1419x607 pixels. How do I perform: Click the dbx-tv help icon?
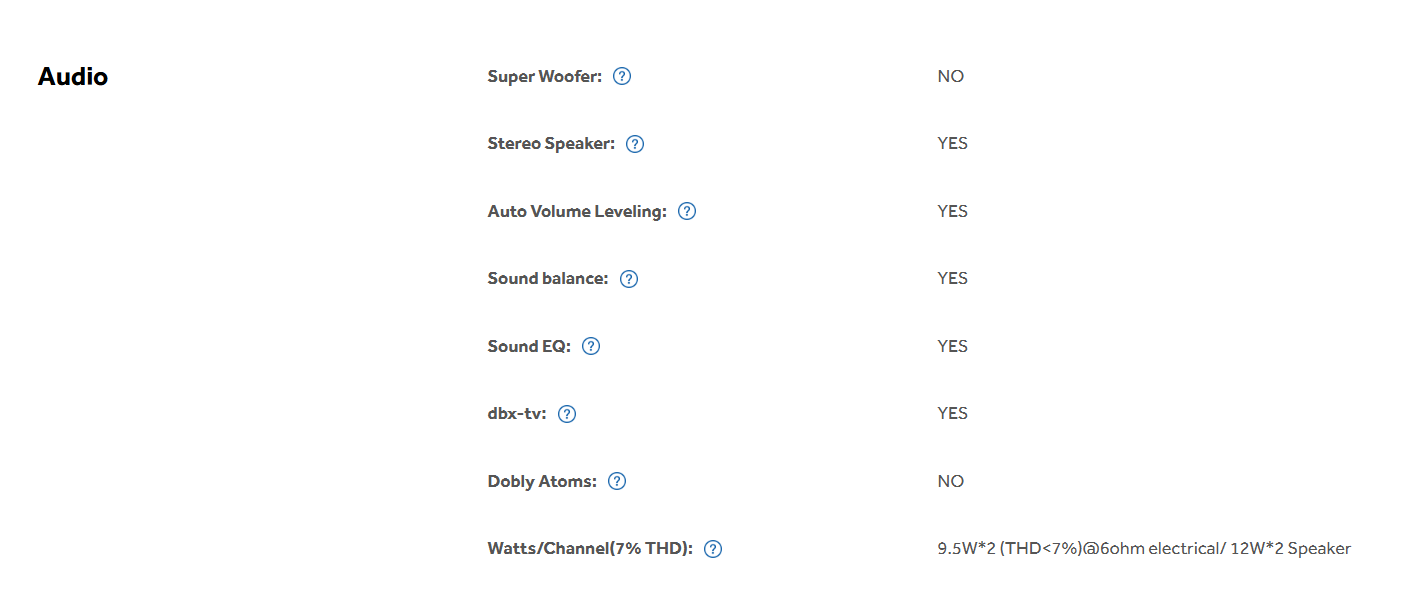coord(567,414)
